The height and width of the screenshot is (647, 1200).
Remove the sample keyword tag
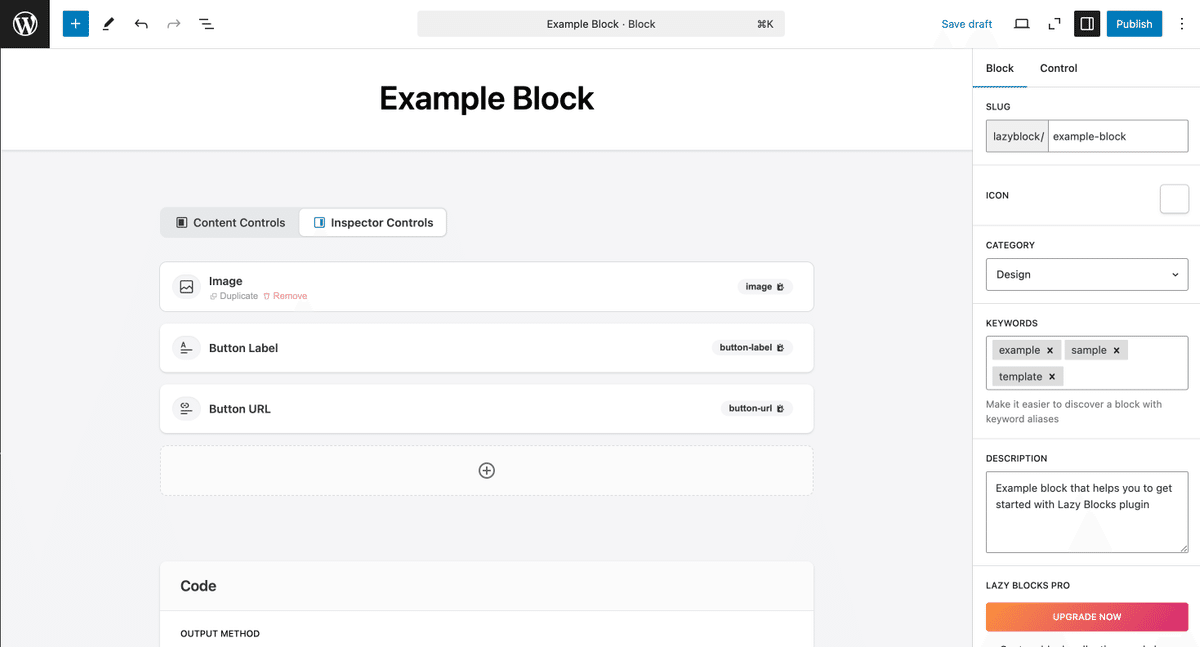pos(1116,349)
